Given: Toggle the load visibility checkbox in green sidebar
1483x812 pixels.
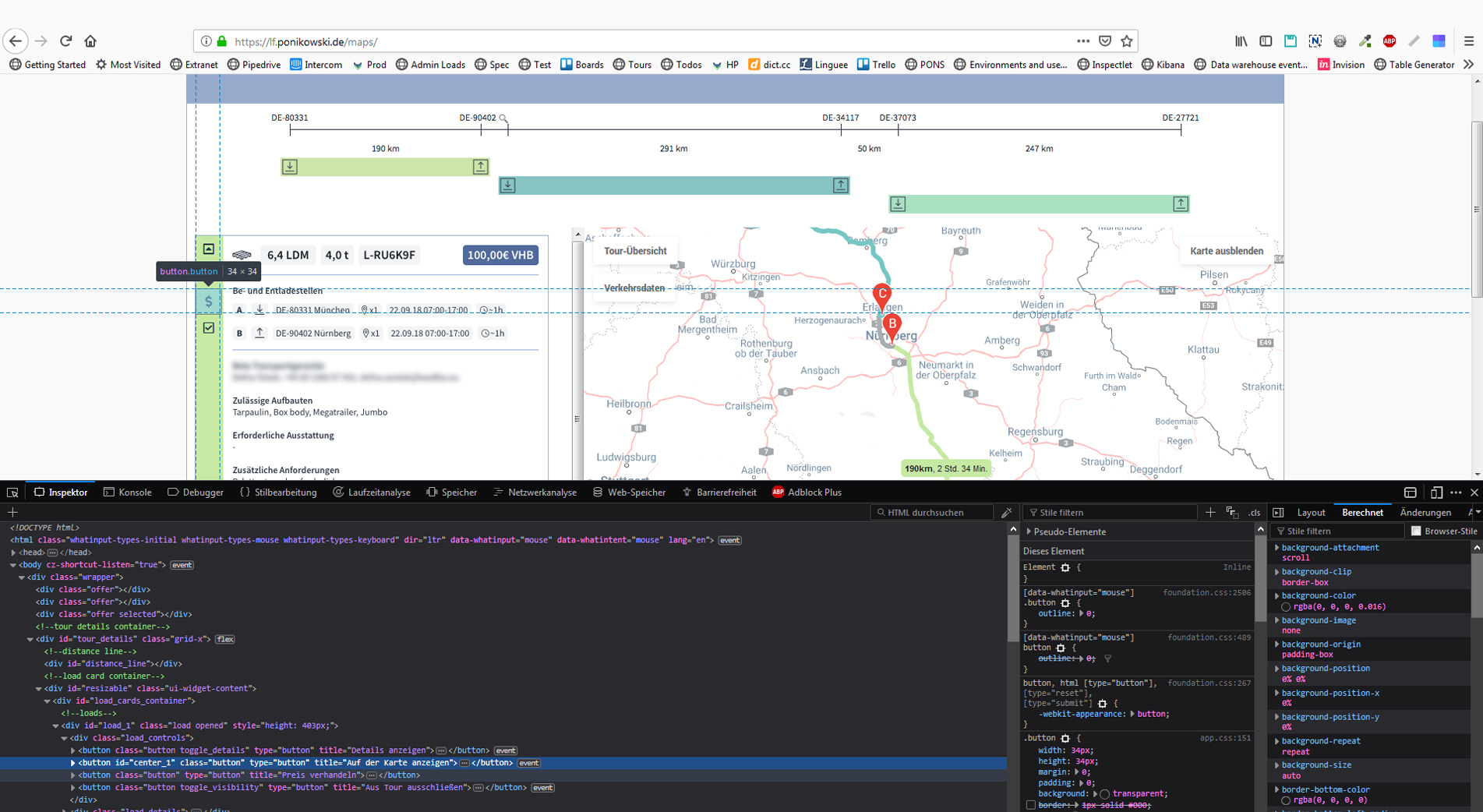Looking at the screenshot, I should (208, 328).
